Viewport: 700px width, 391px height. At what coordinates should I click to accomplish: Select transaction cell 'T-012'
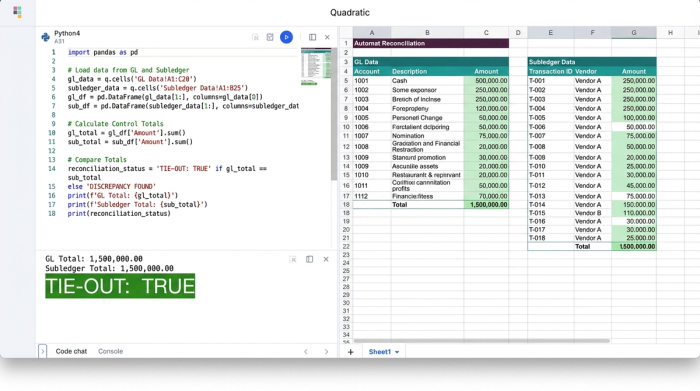[550, 186]
